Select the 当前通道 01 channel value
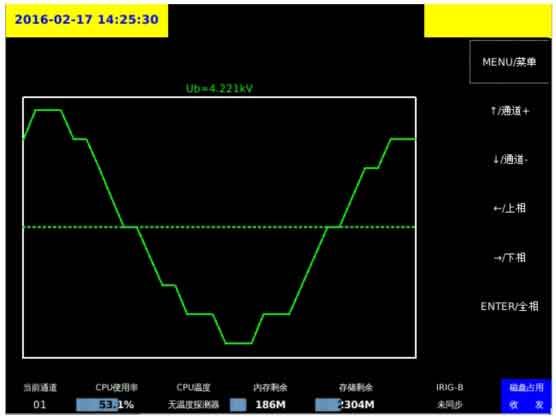The image size is (556, 420). (x=40, y=405)
